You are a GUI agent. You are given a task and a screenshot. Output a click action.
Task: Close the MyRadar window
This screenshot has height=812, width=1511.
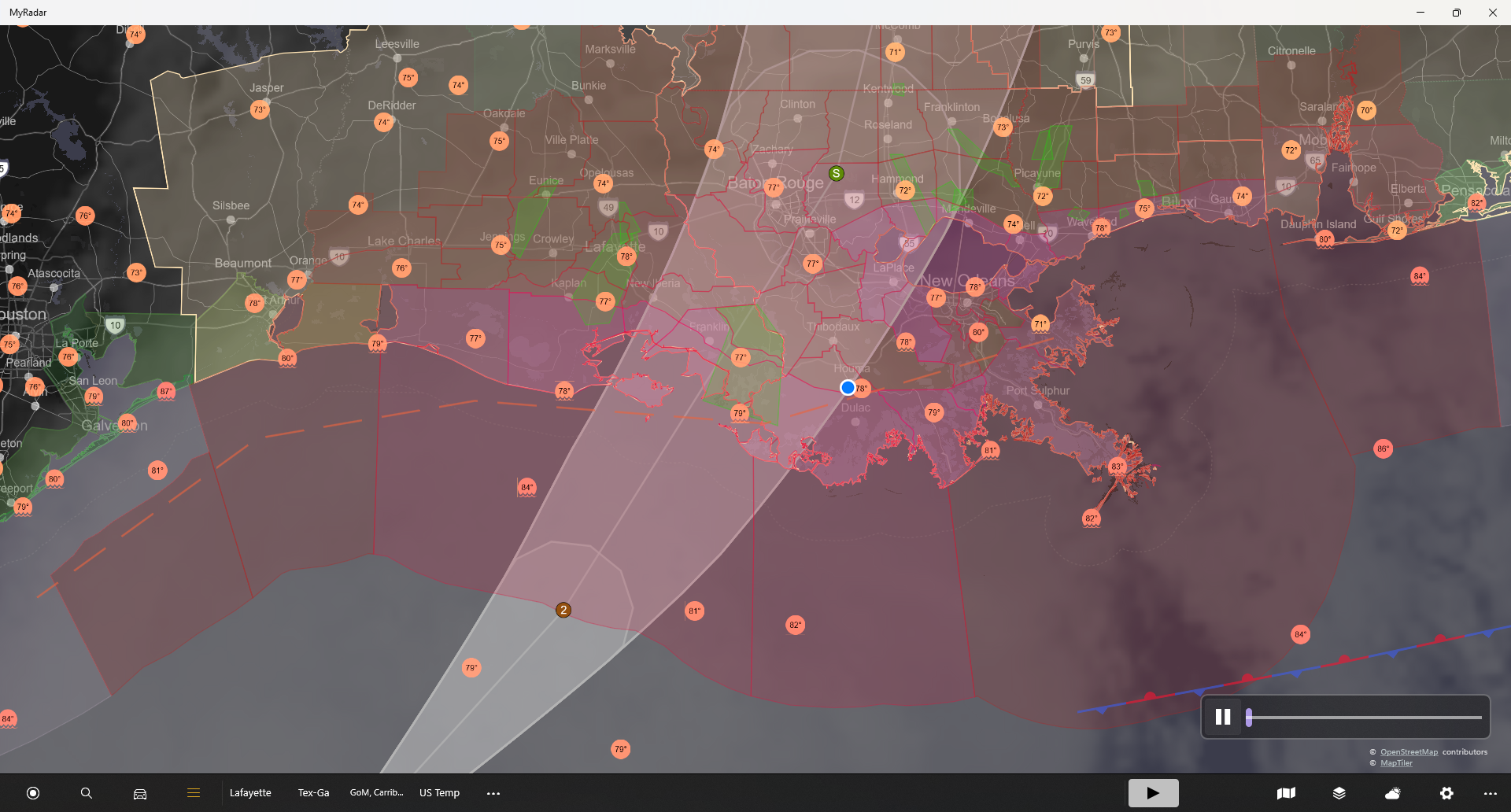pyautogui.click(x=1493, y=13)
